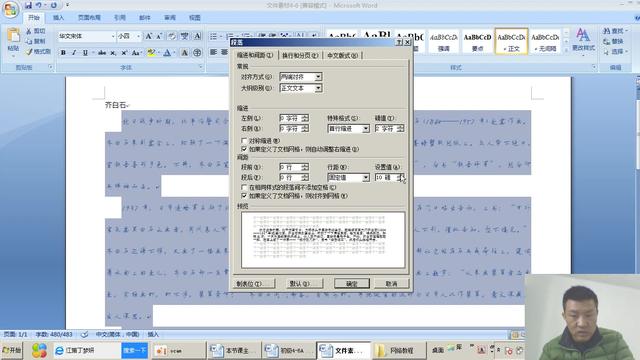Image resolution: width=640 pixels, height=360 pixels.
Task: Click 制表位 tabs button
Action: pos(254,284)
